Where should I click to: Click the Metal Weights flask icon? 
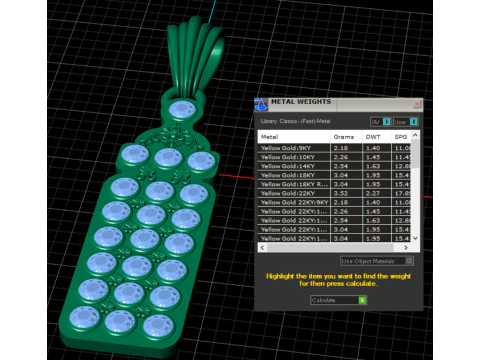261,104
